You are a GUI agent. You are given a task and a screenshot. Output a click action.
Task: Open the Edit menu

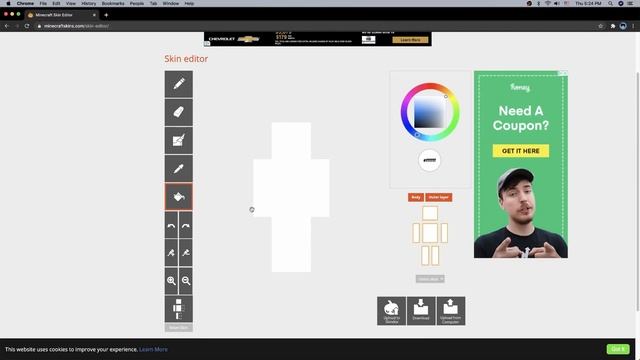pyautogui.click(x=56, y=3)
